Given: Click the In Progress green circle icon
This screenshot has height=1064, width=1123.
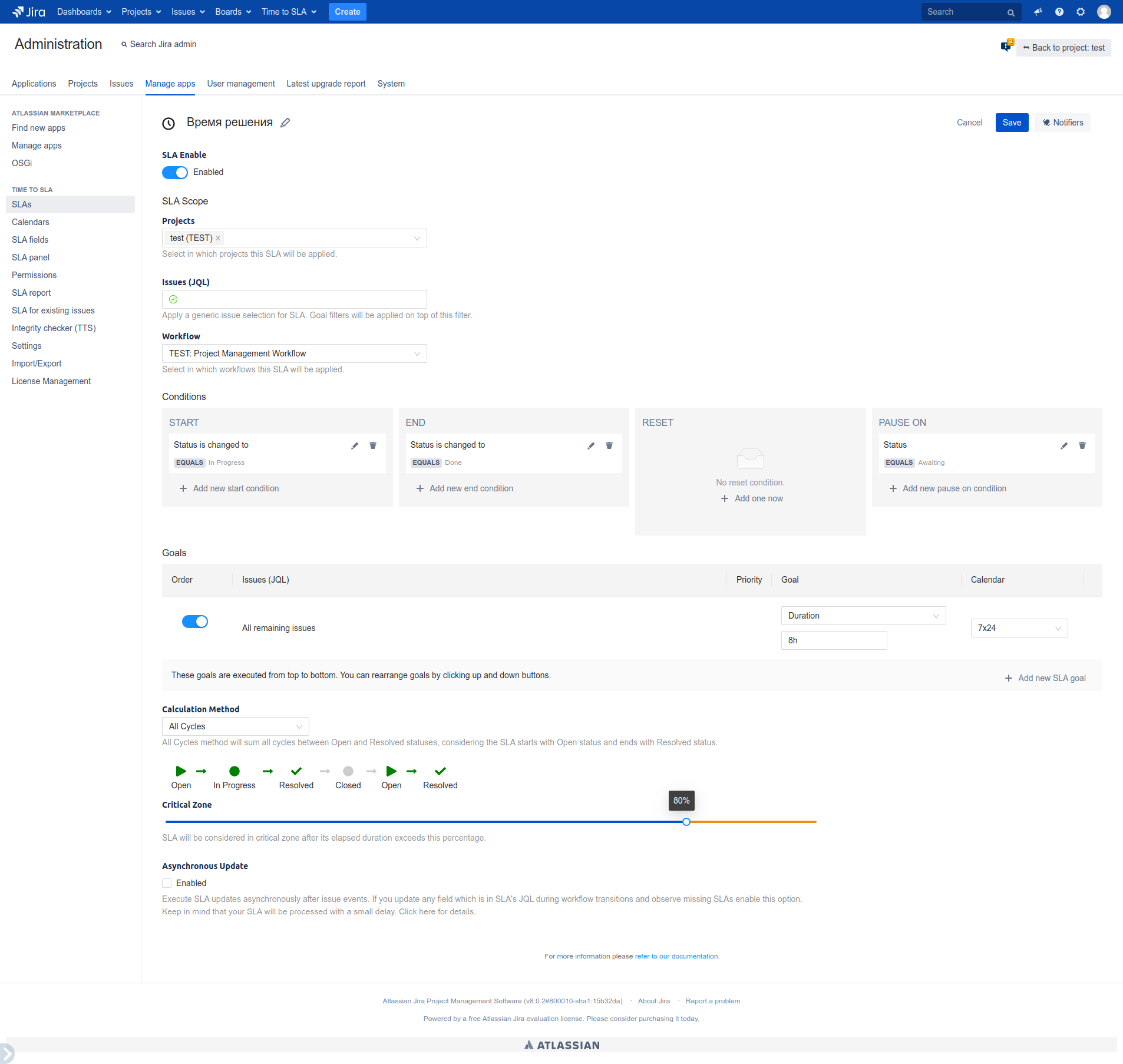Looking at the screenshot, I should (234, 771).
